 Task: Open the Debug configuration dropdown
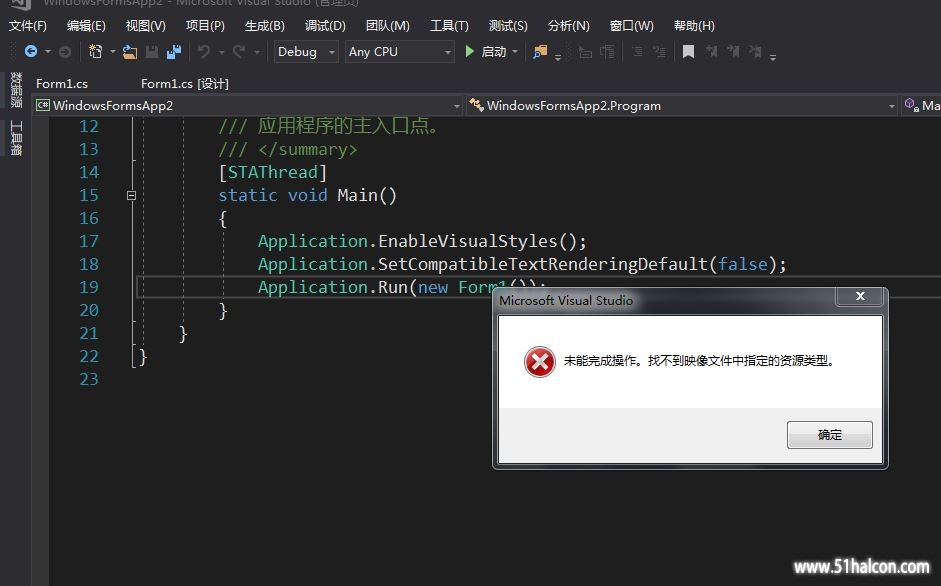click(x=306, y=52)
